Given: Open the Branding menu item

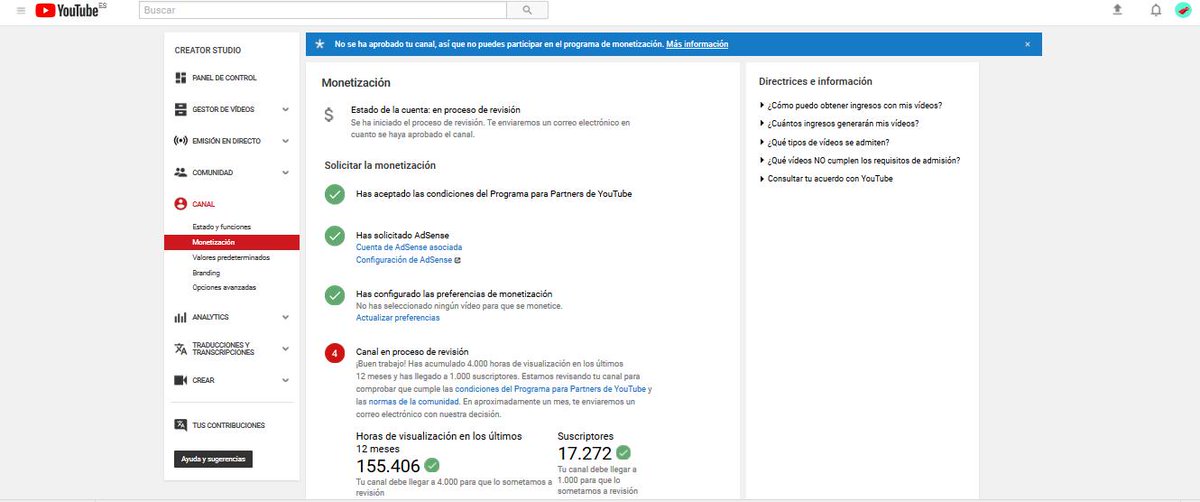Looking at the screenshot, I should point(206,272).
